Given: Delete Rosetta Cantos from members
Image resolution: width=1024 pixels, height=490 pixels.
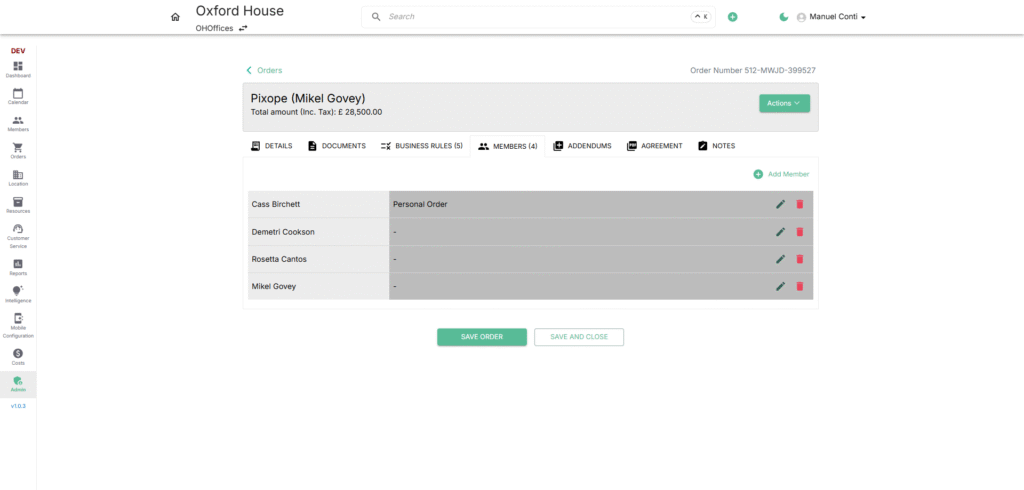Looking at the screenshot, I should (x=799, y=259).
